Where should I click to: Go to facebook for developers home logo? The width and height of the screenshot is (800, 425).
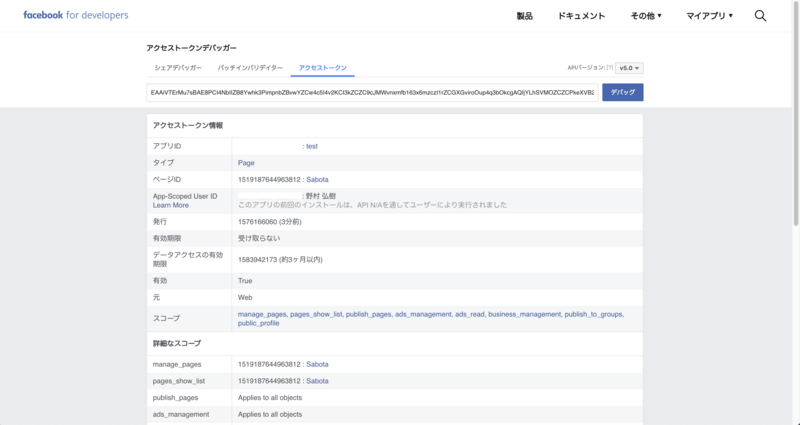pos(76,15)
